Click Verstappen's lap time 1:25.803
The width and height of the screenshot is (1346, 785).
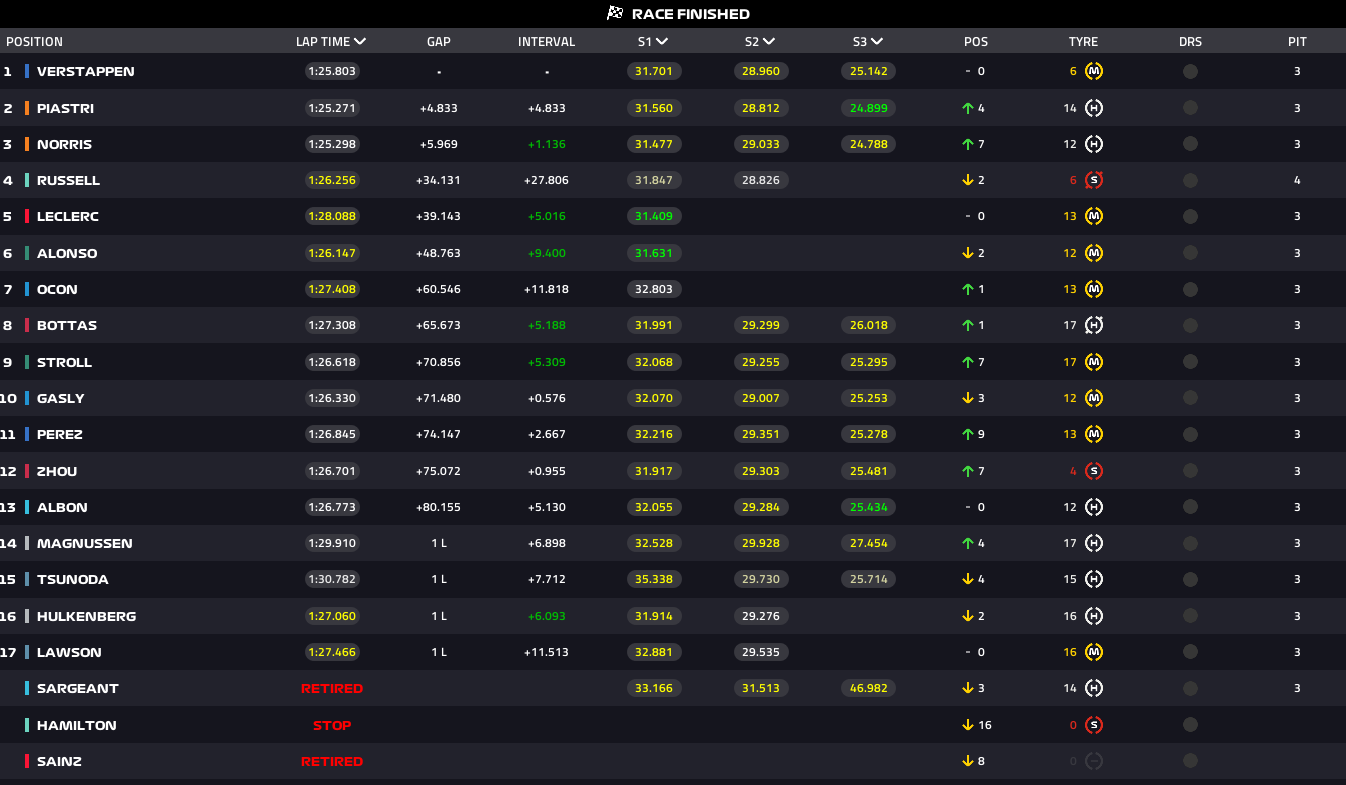[332, 72]
